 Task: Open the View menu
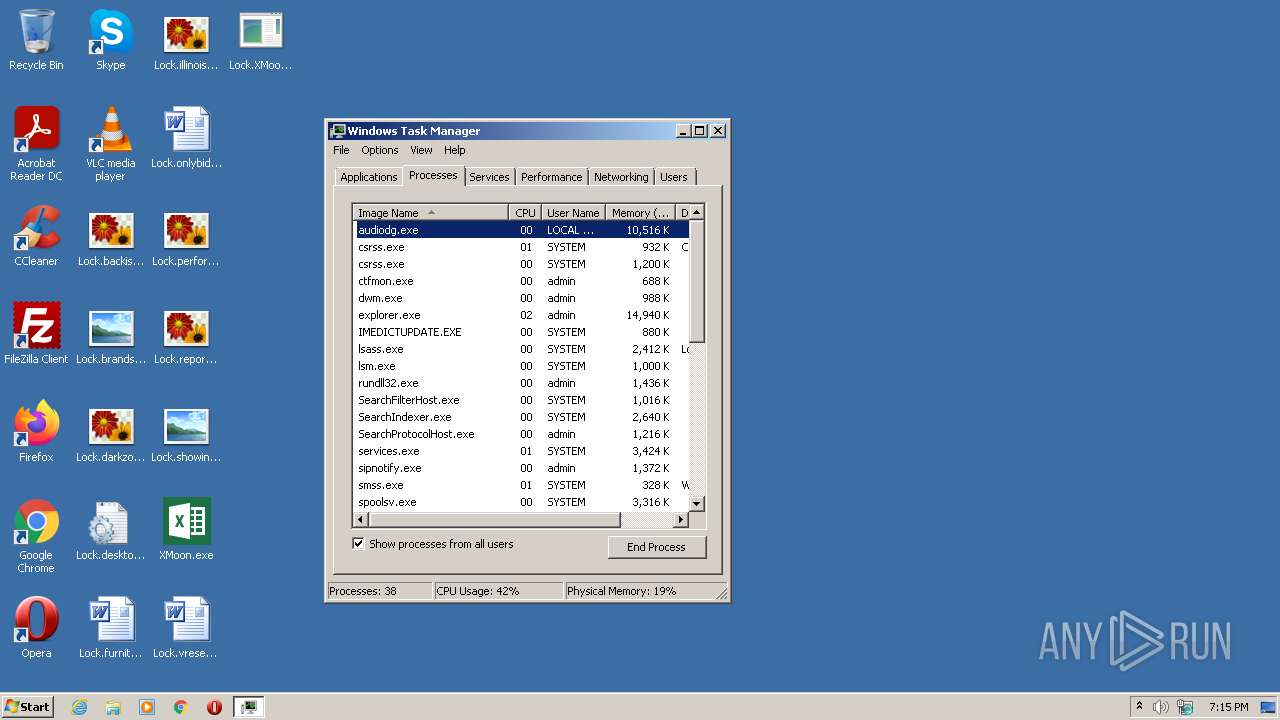pyautogui.click(x=421, y=150)
